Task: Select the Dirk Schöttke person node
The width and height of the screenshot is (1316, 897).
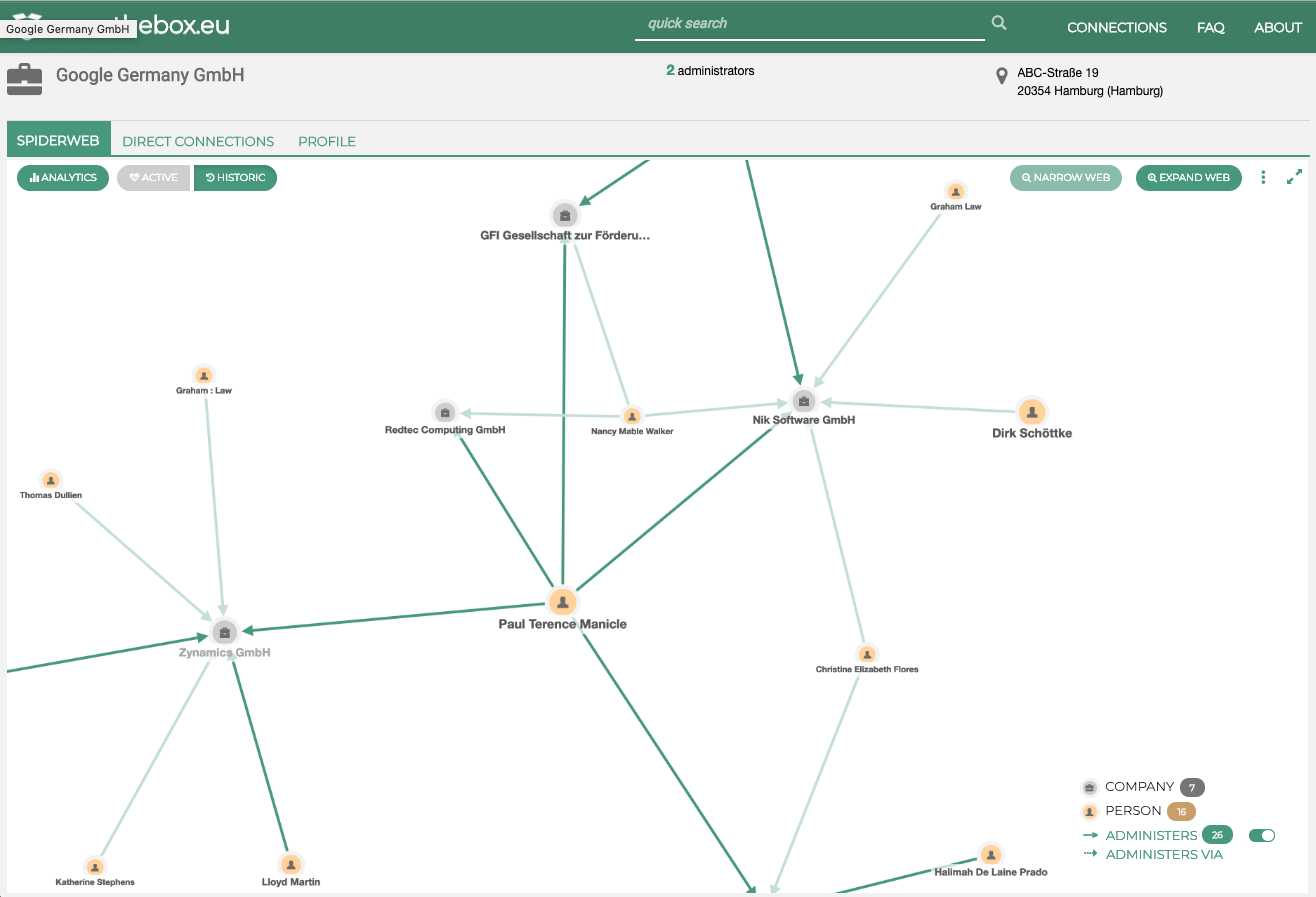Action: tap(1032, 412)
